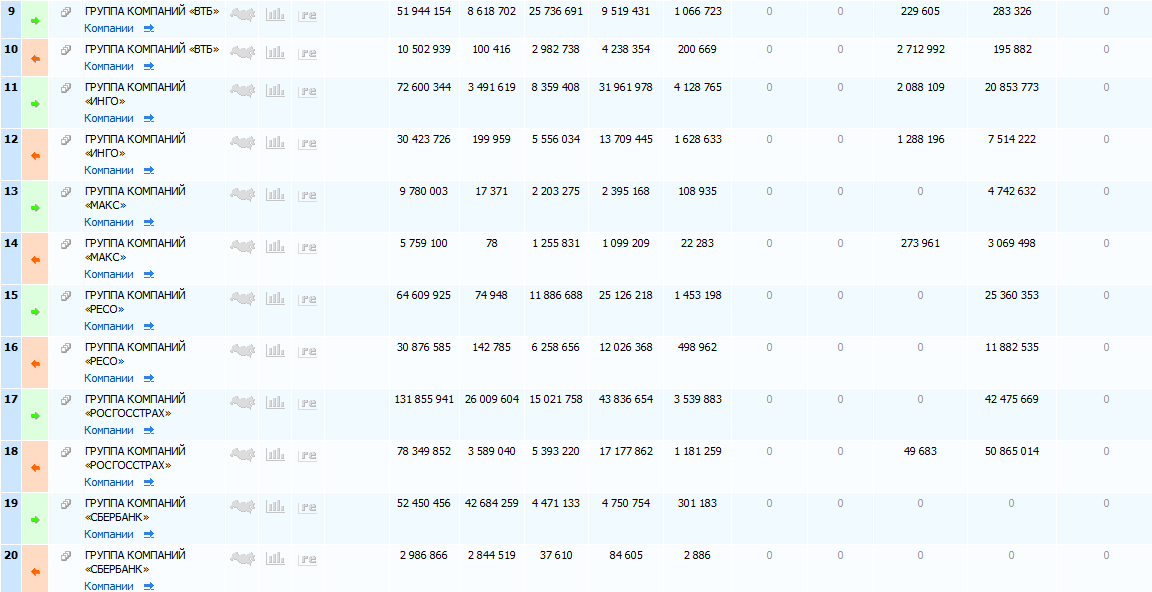Open the Russia map icon in row 11
This screenshot has width=1152, height=592.
coord(242,90)
